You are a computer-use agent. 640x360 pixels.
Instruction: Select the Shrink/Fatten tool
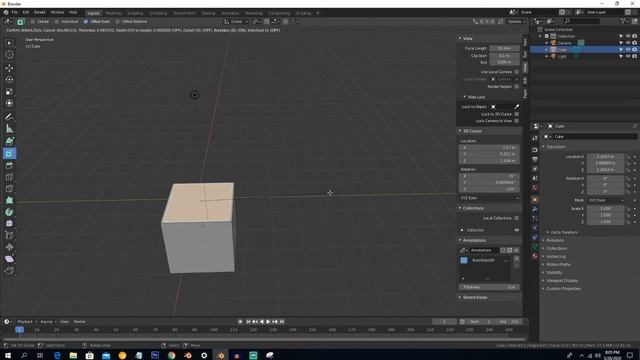9,247
